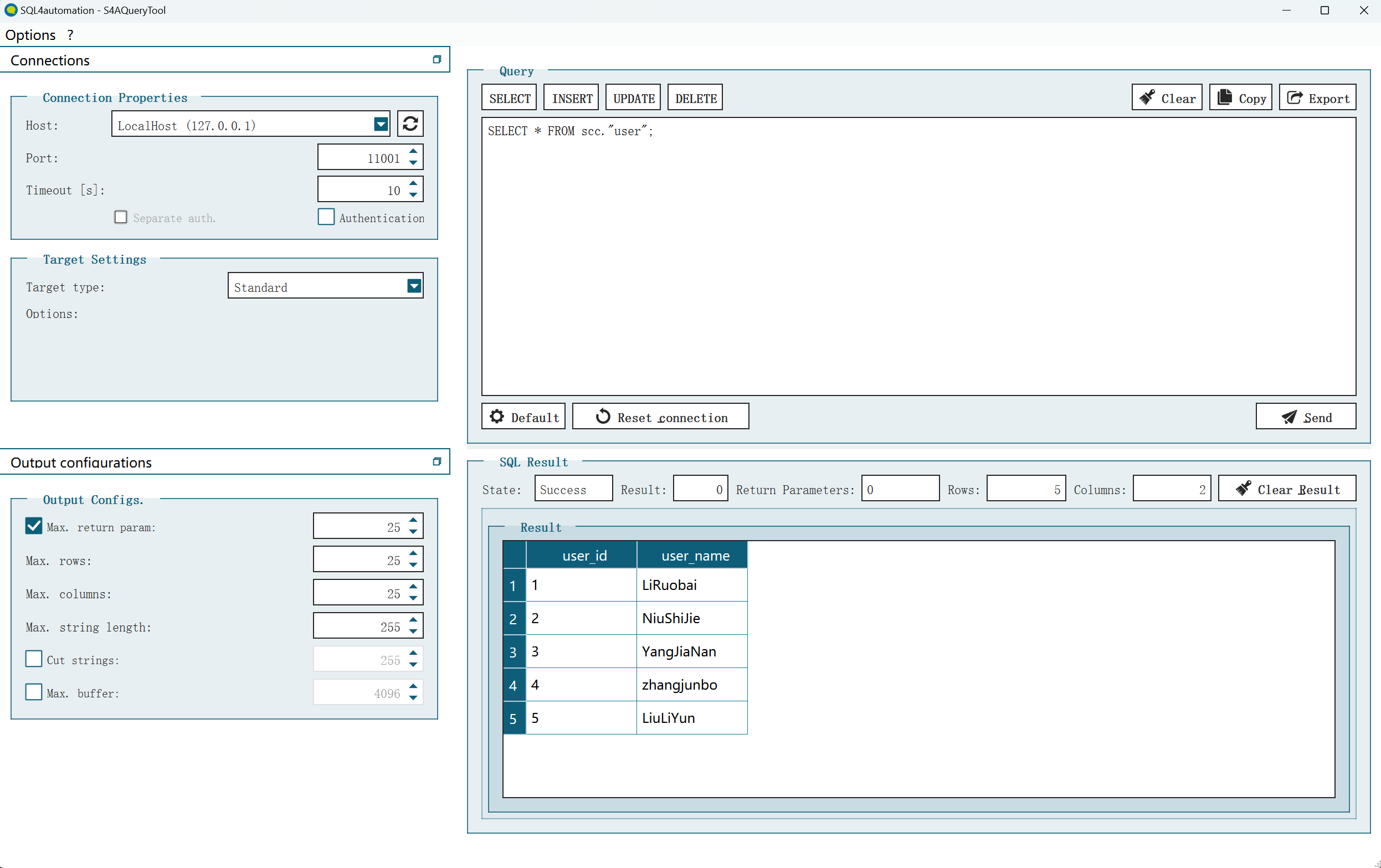Click the Reset connection icon
Viewport: 1381px width, 868px height.
601,416
